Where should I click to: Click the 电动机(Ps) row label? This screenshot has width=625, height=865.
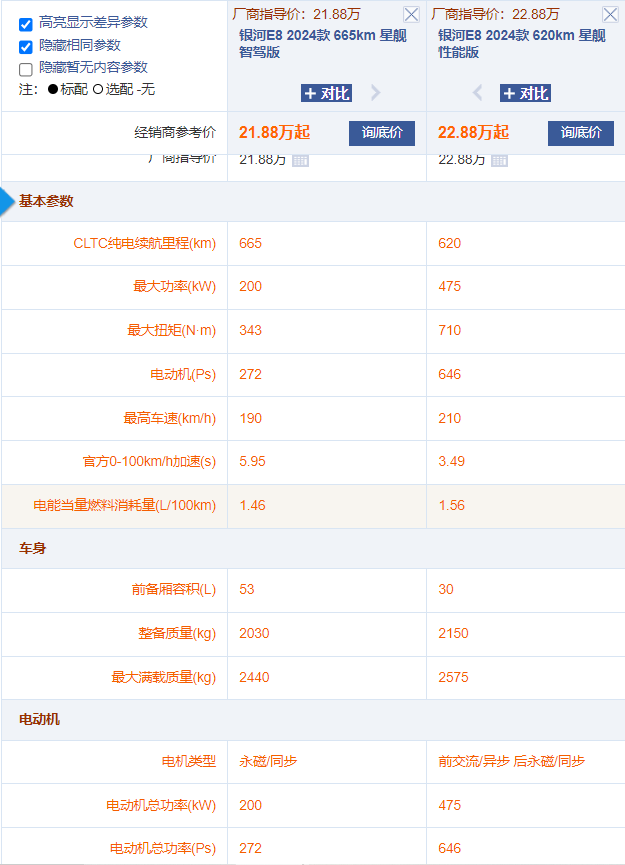pos(183,375)
